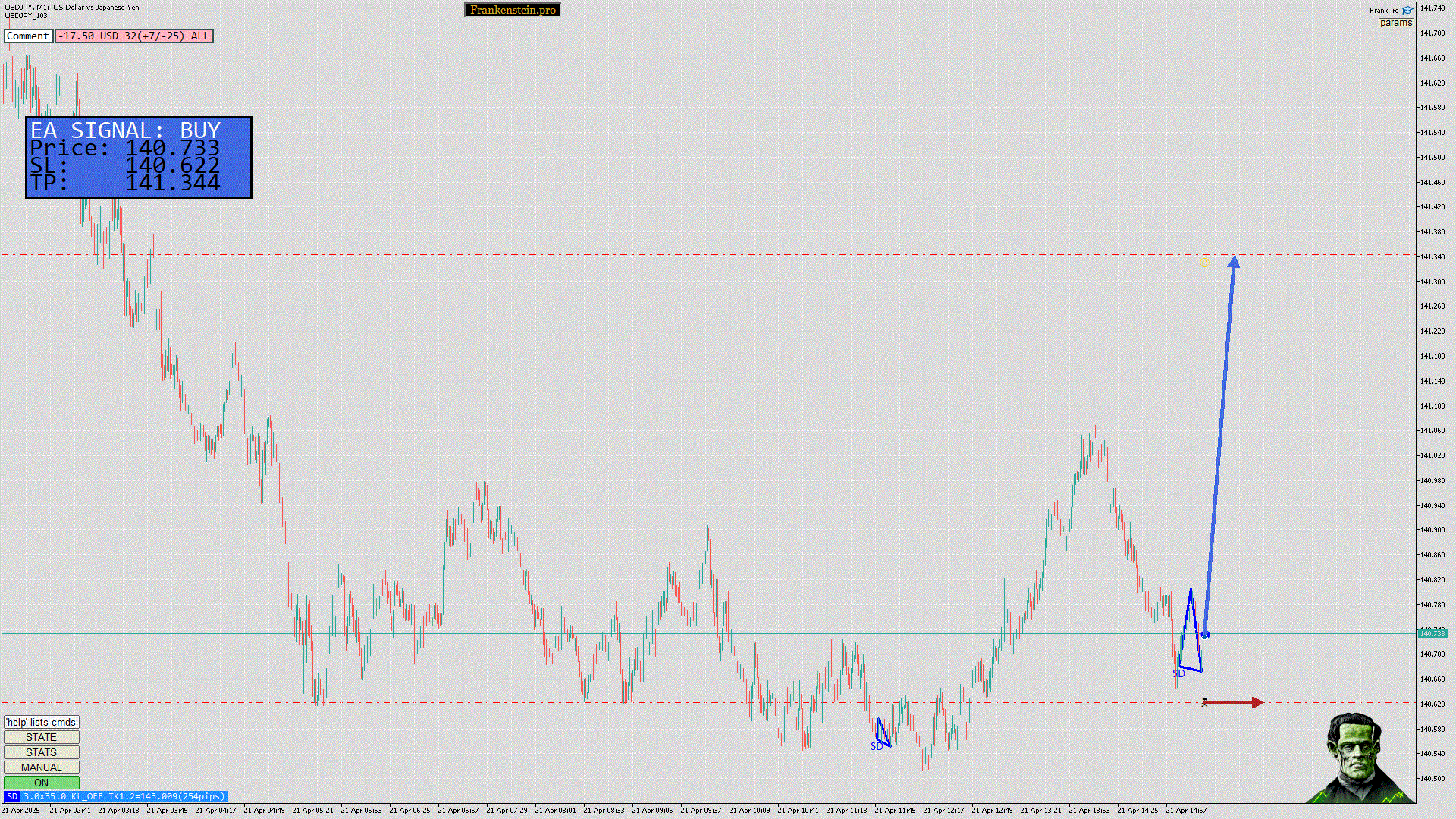Screen dimensions: 1456x819
Task: Click the blue SD label at the bottom left
Action: coord(11,796)
